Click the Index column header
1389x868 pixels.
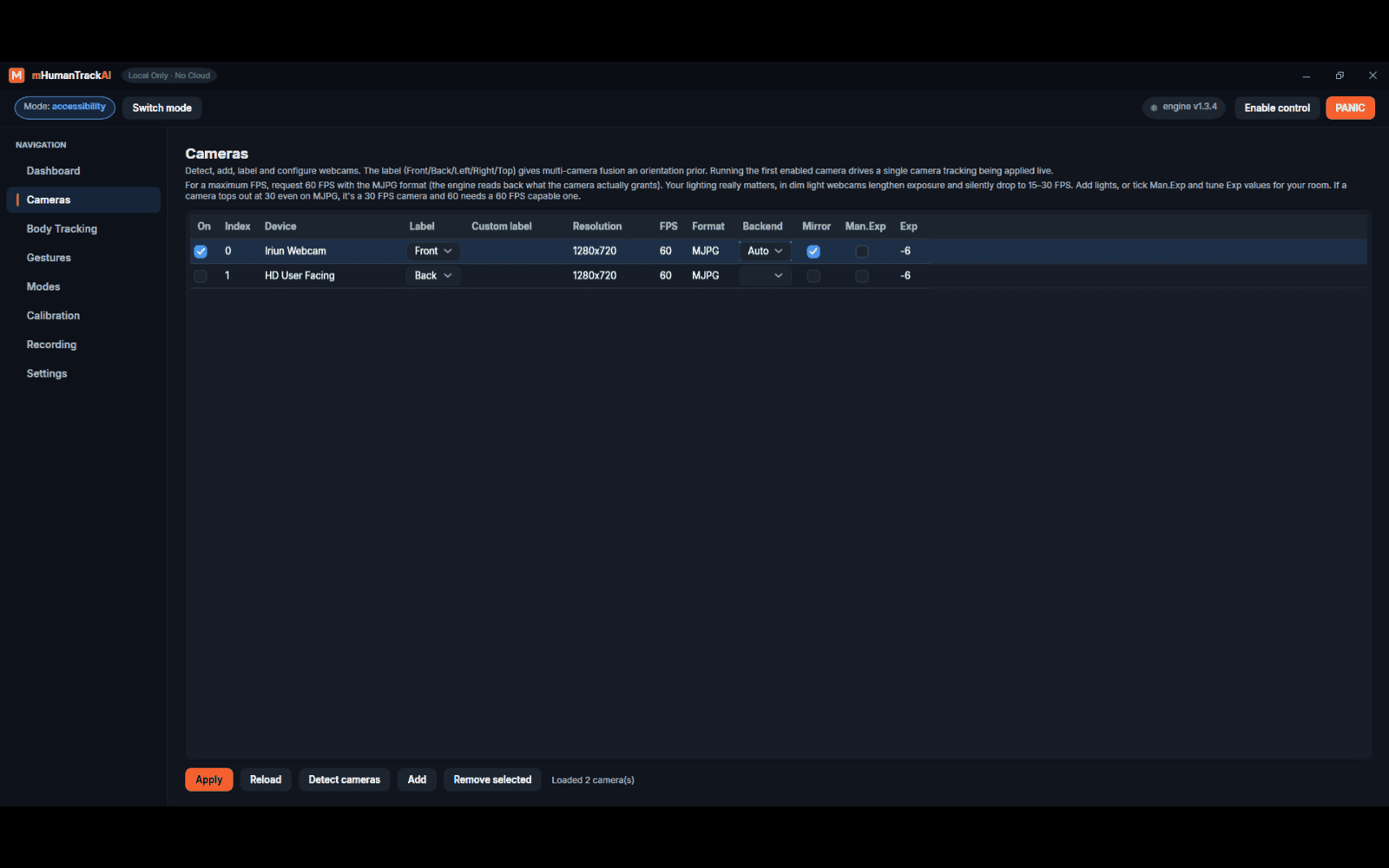(x=237, y=227)
